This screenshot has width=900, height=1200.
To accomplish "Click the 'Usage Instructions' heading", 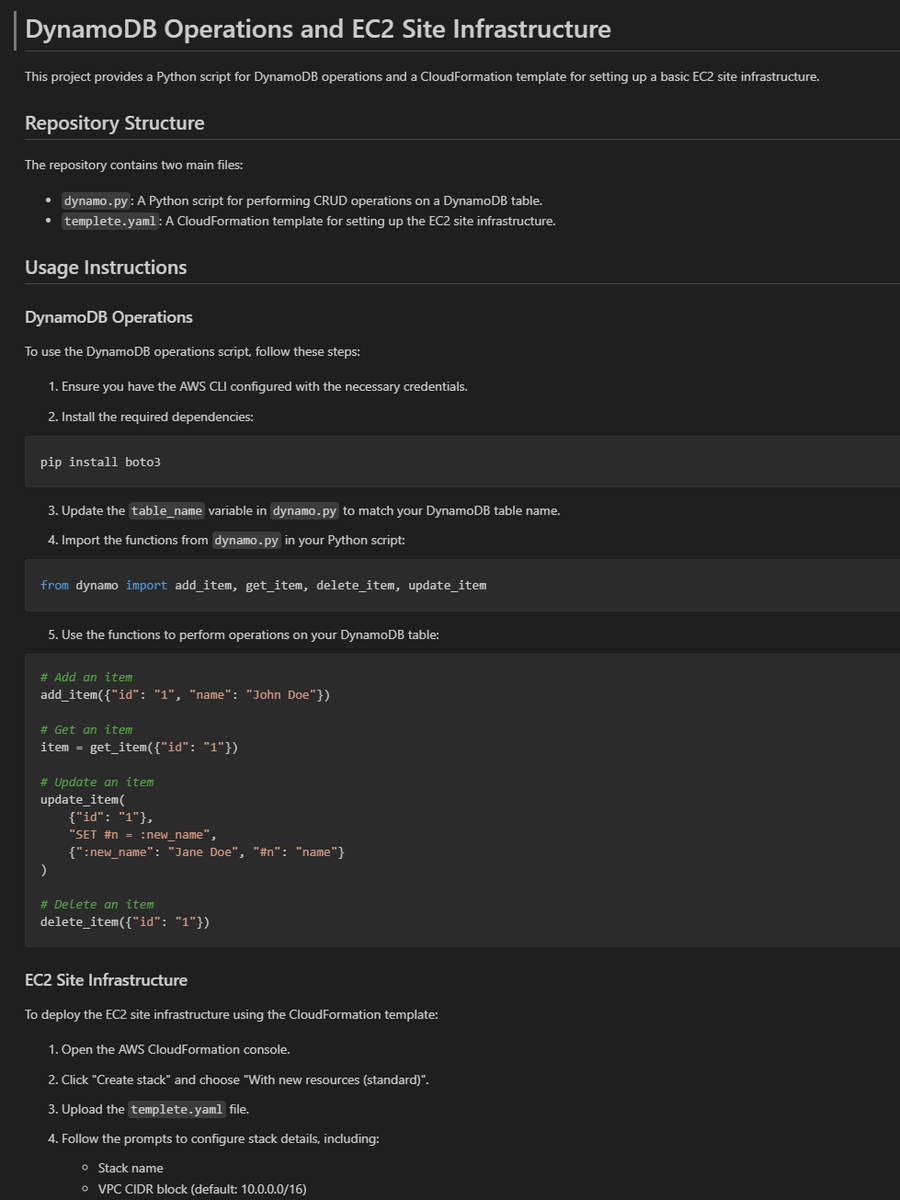I will click(106, 267).
